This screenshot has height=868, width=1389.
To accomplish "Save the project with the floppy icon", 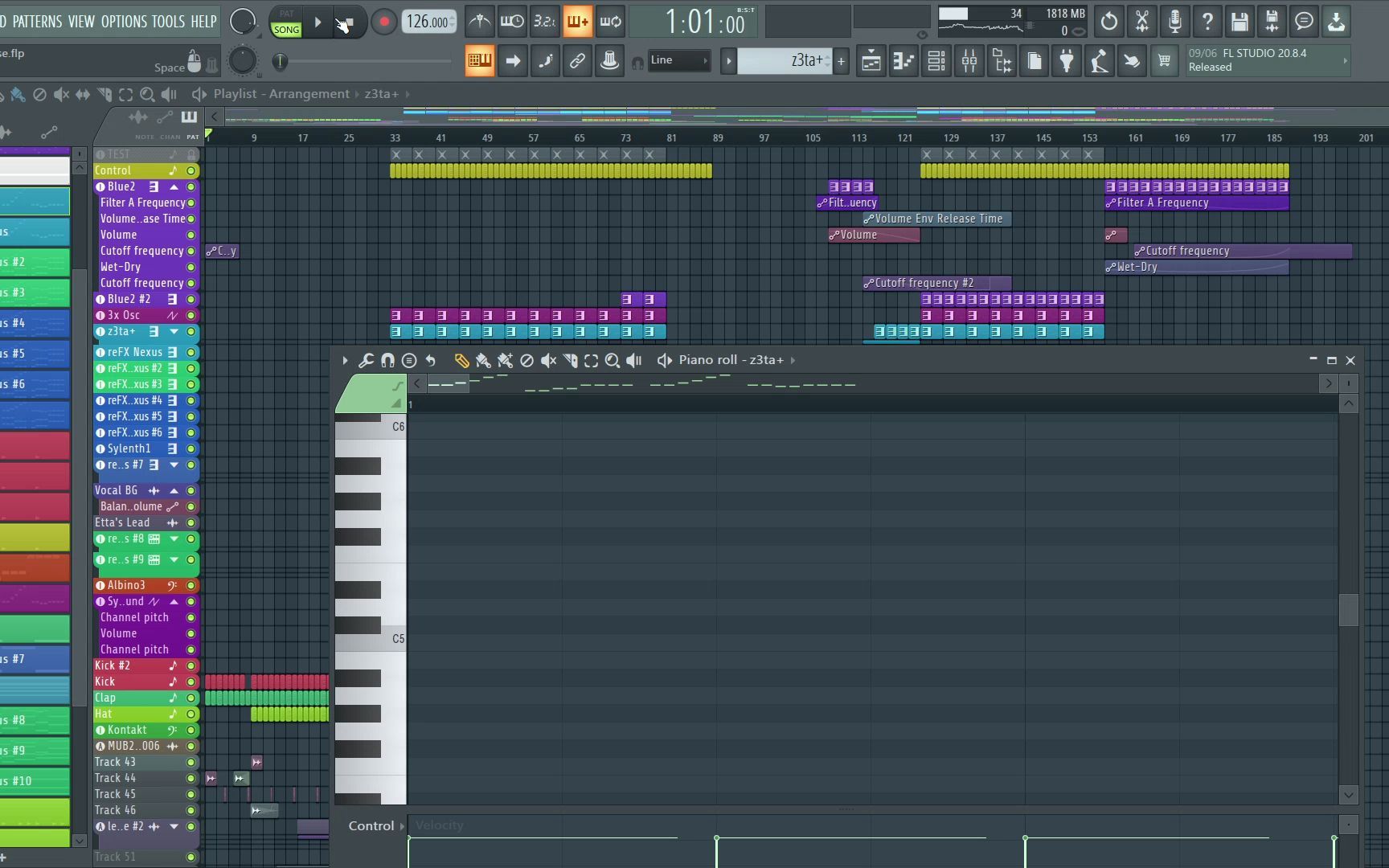I will (x=1239, y=22).
